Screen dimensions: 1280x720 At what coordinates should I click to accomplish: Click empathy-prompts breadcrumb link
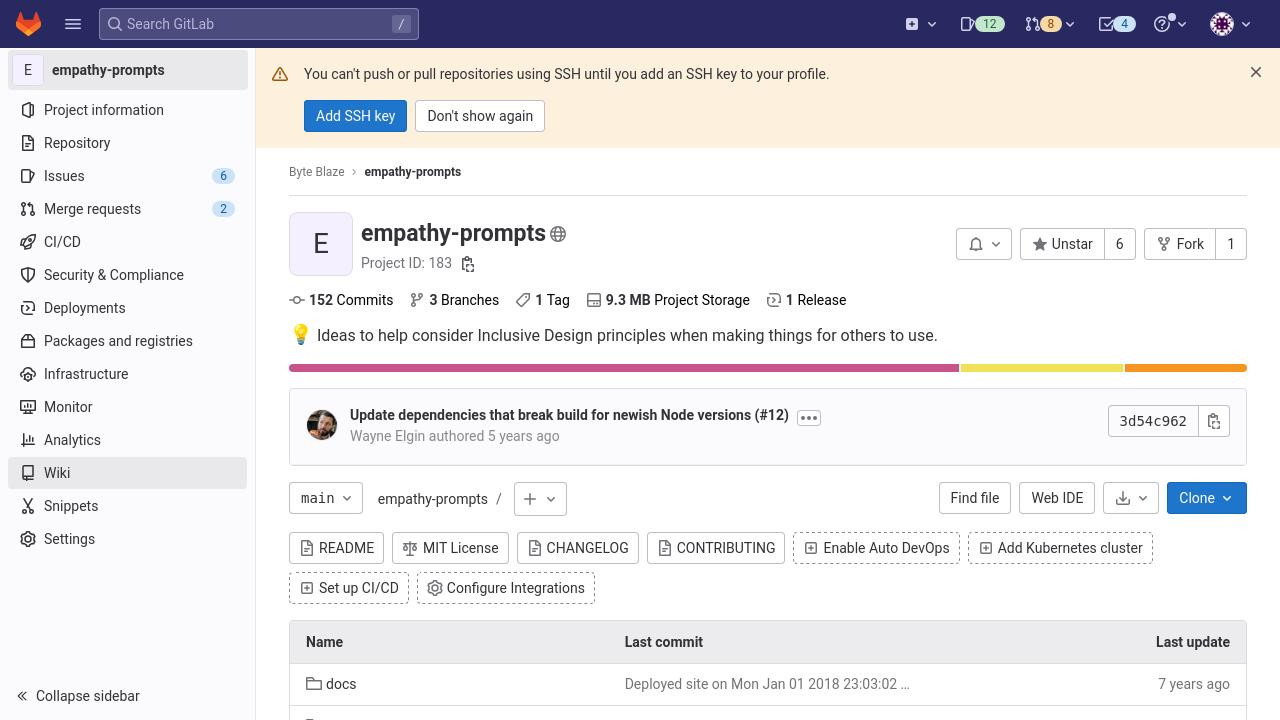[x=412, y=172]
